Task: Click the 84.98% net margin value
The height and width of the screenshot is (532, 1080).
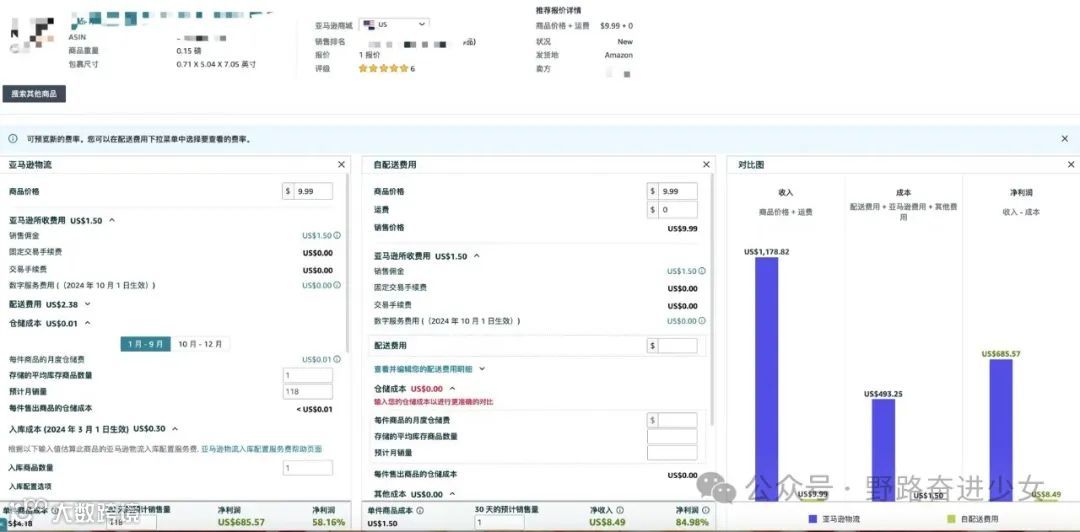Action: (x=692, y=523)
